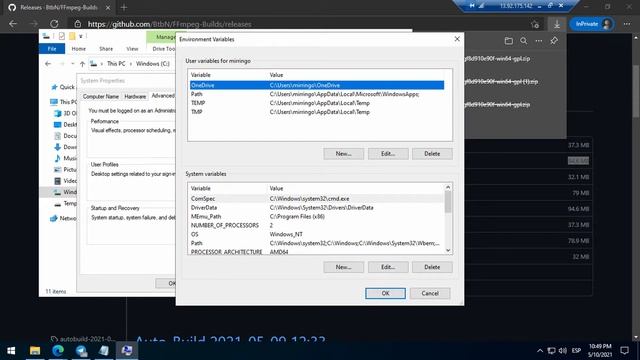The height and width of the screenshot is (360, 640).
Task: Select the OS system variable
Action: tap(317, 234)
